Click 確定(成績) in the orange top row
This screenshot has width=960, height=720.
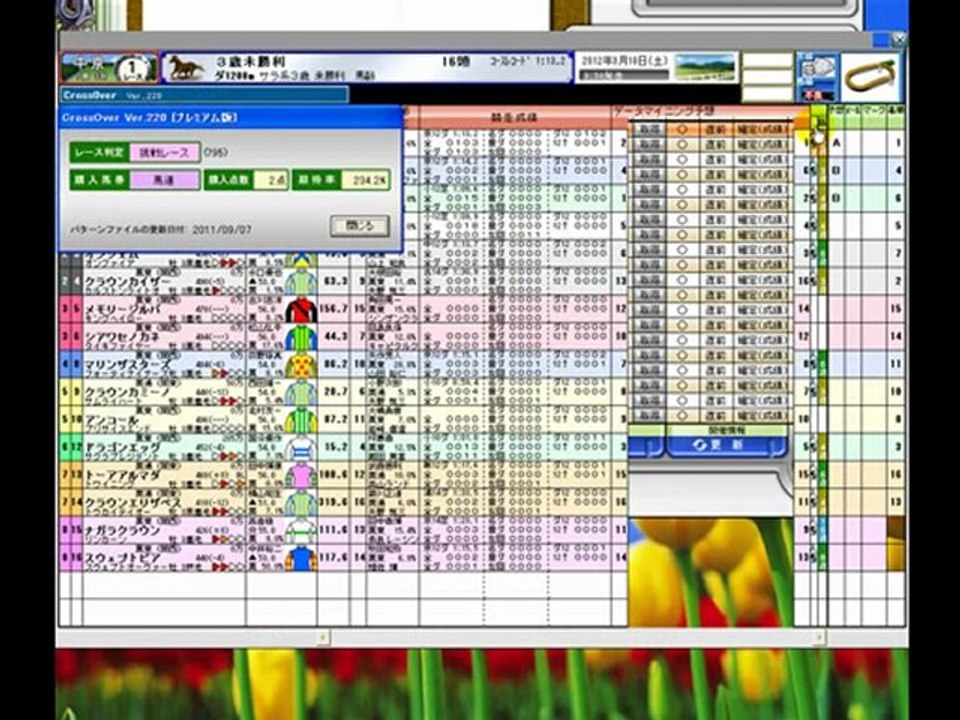pos(762,129)
